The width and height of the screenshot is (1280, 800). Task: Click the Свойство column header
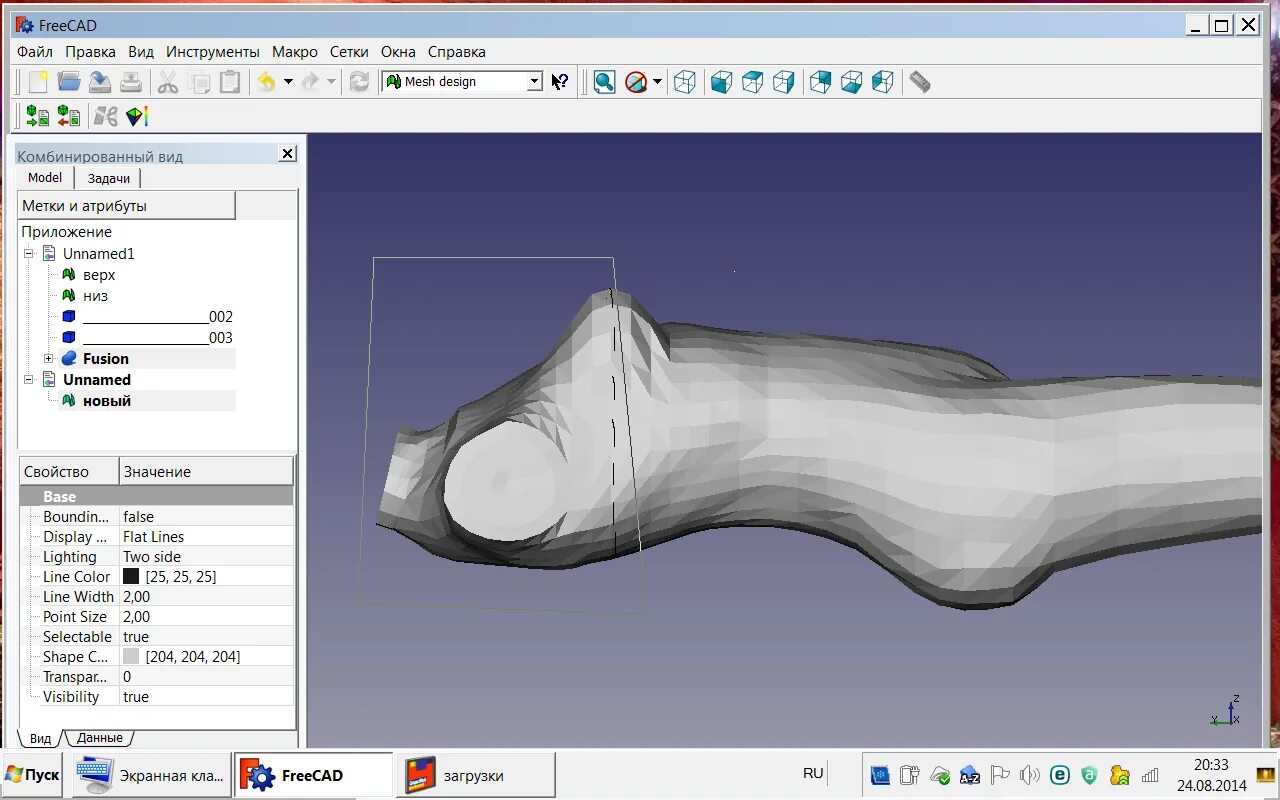(x=69, y=472)
